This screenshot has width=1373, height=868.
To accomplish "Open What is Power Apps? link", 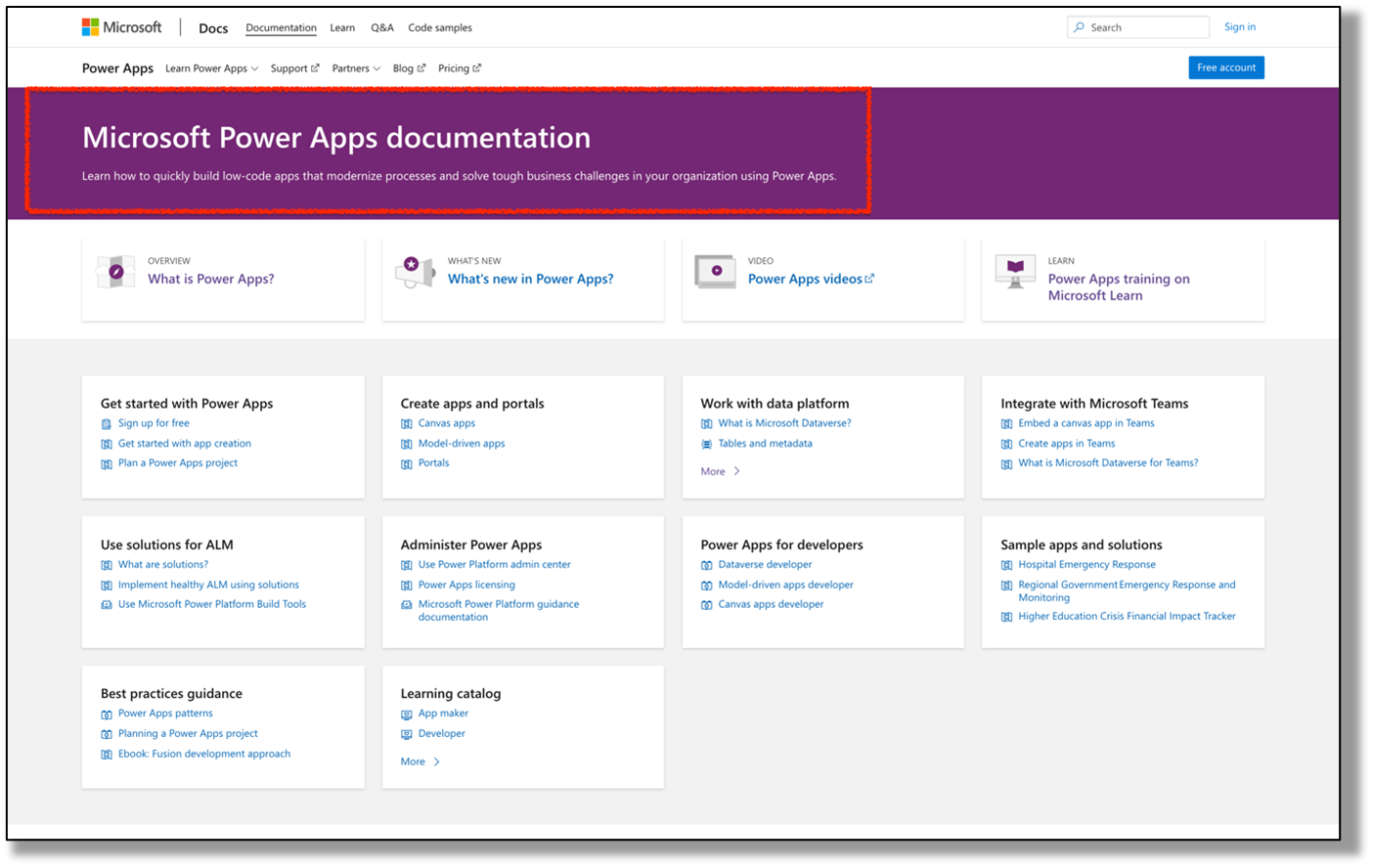I will 211,279.
